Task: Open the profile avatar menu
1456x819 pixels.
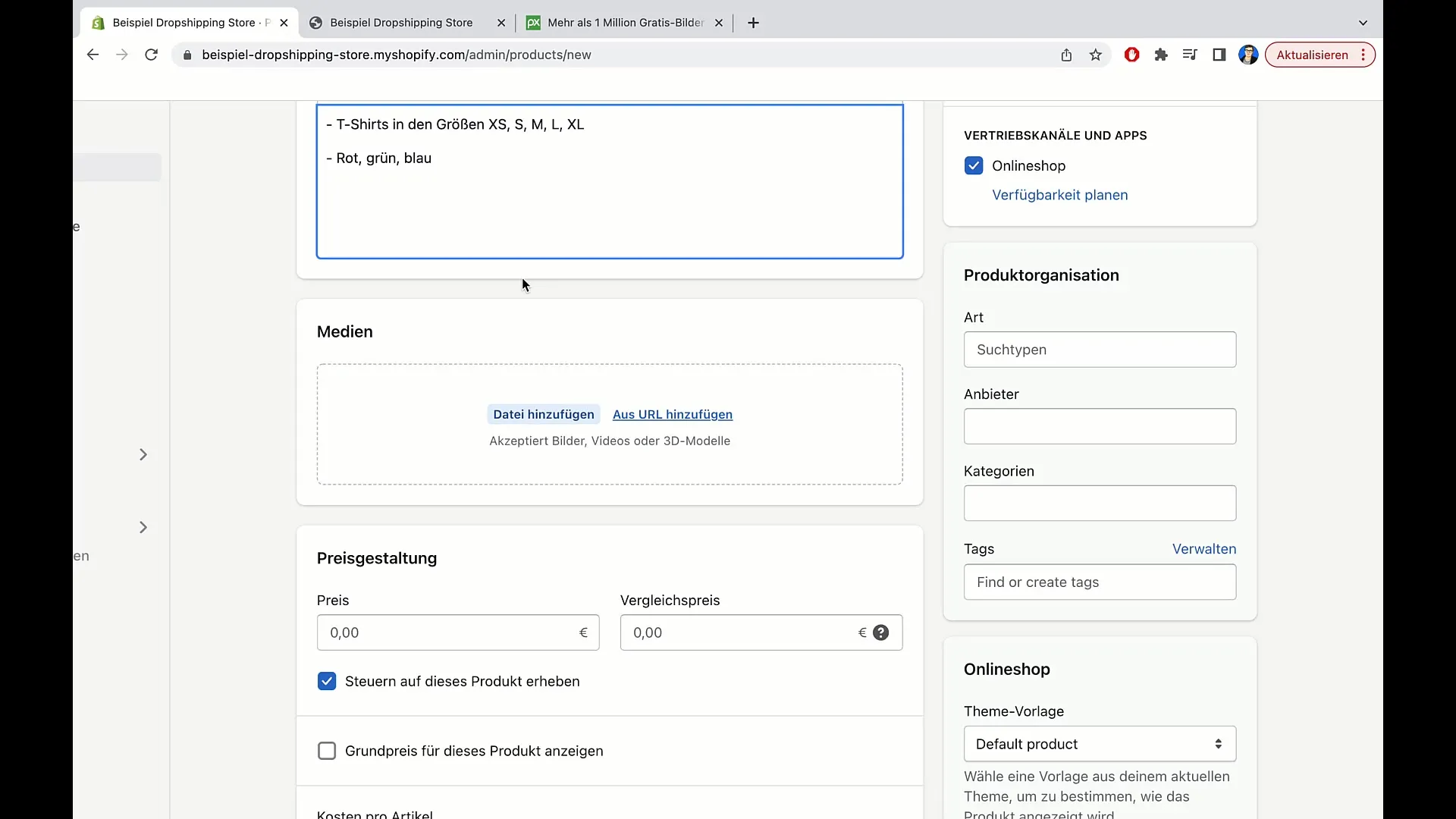Action: (1248, 55)
